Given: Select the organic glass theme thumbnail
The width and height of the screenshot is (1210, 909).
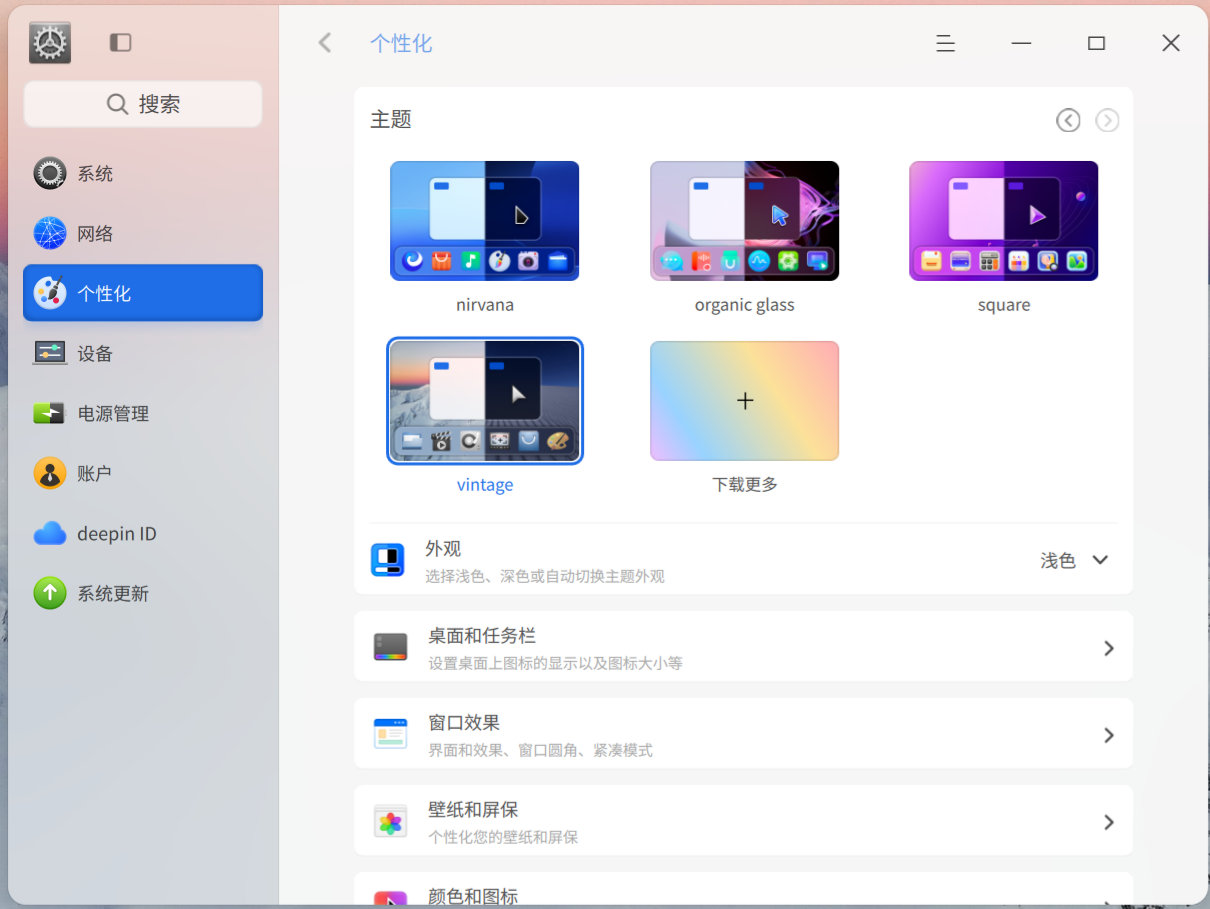Looking at the screenshot, I should pyautogui.click(x=744, y=221).
